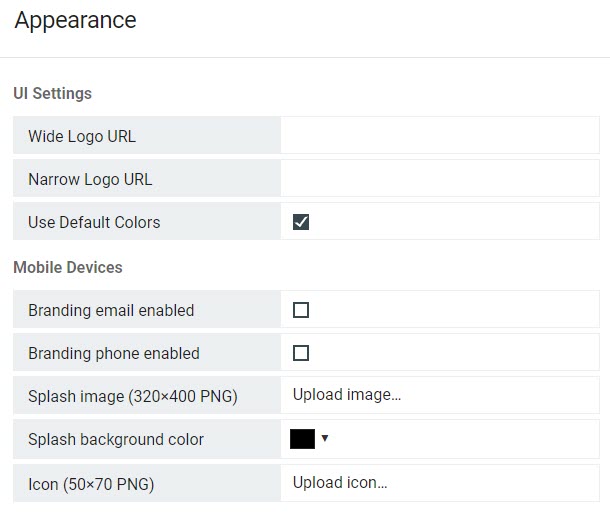Click the Branding phone enabled label
Image resolution: width=610 pixels, height=515 pixels.
(114, 354)
